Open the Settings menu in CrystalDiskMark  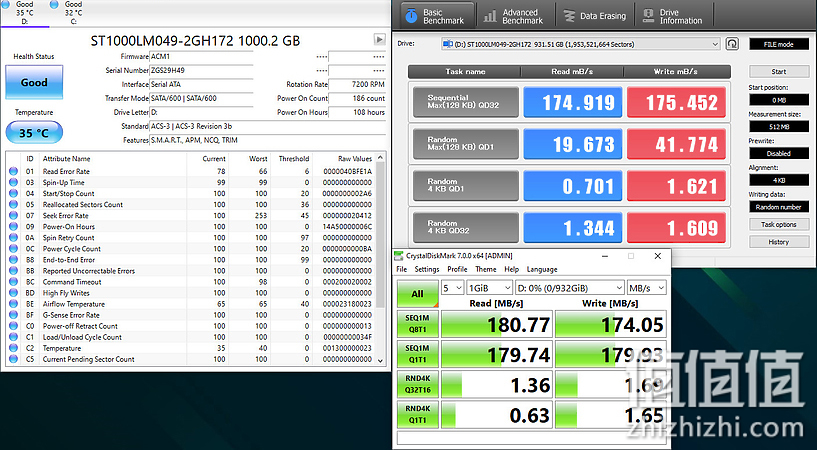[x=427, y=269]
